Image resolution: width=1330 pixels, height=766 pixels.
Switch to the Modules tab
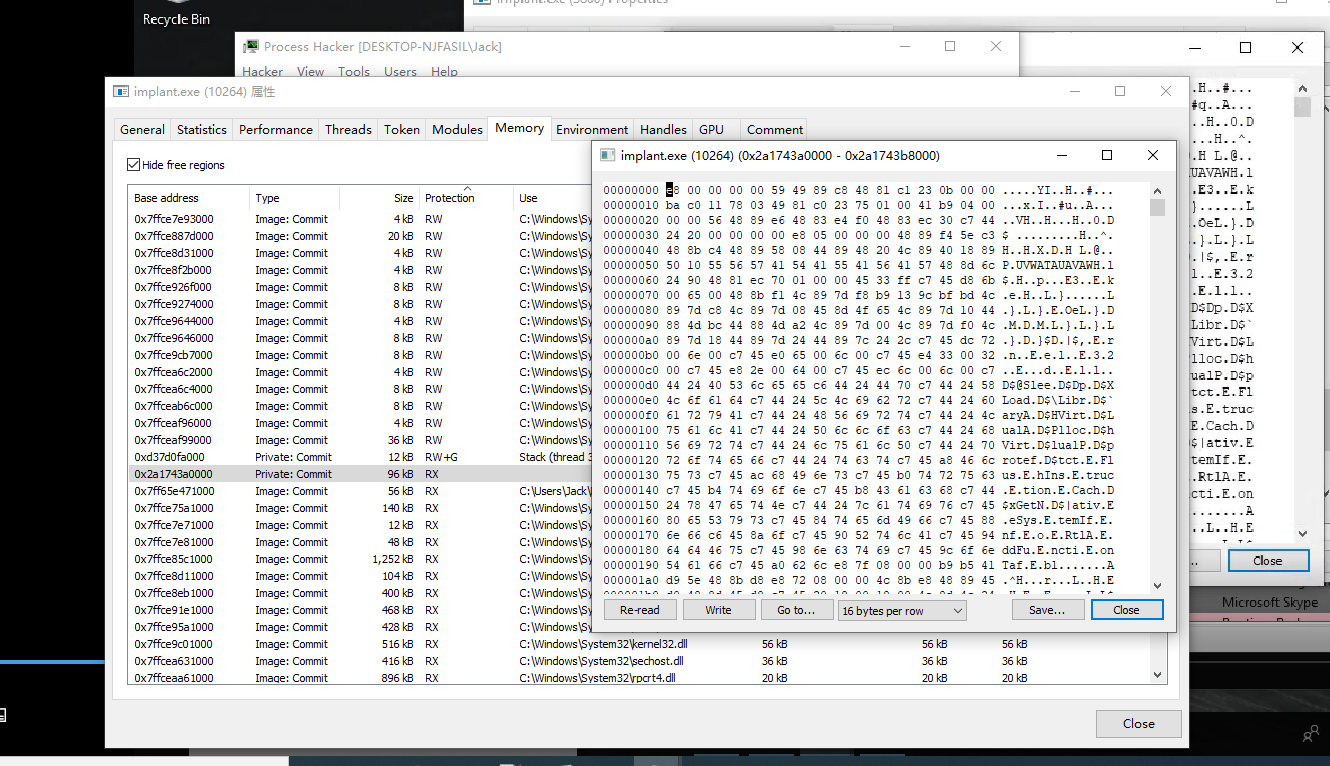(457, 130)
